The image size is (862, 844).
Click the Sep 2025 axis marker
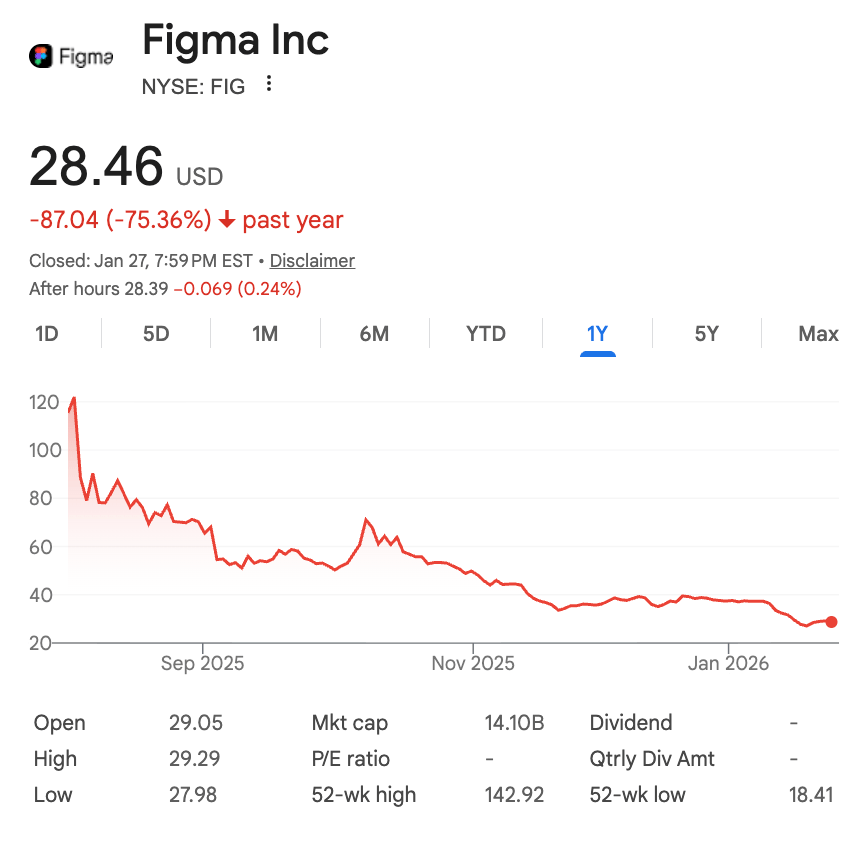click(x=202, y=663)
